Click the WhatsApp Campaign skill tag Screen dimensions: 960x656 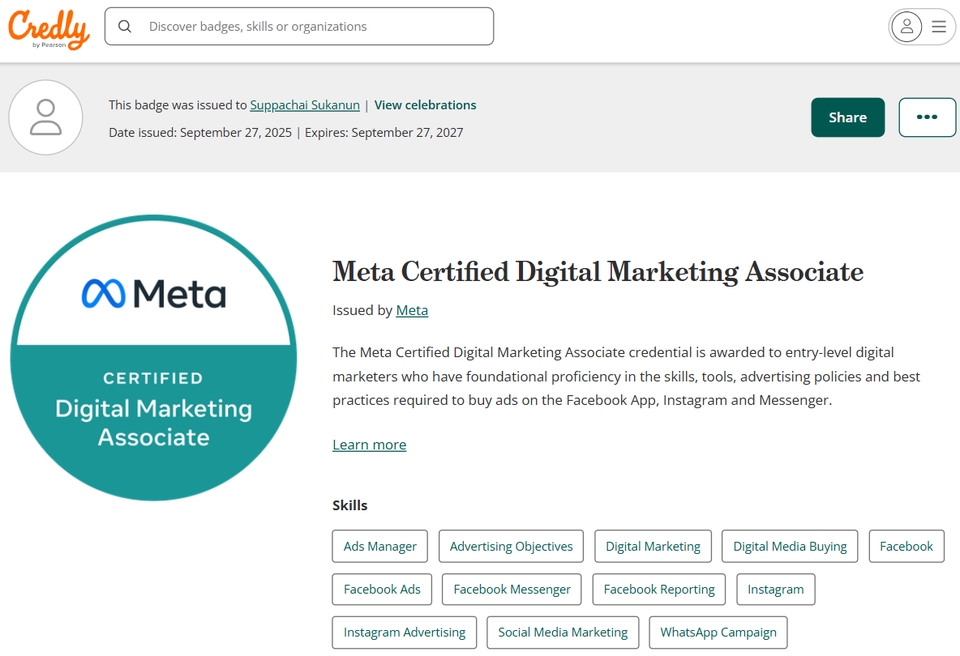click(x=718, y=632)
